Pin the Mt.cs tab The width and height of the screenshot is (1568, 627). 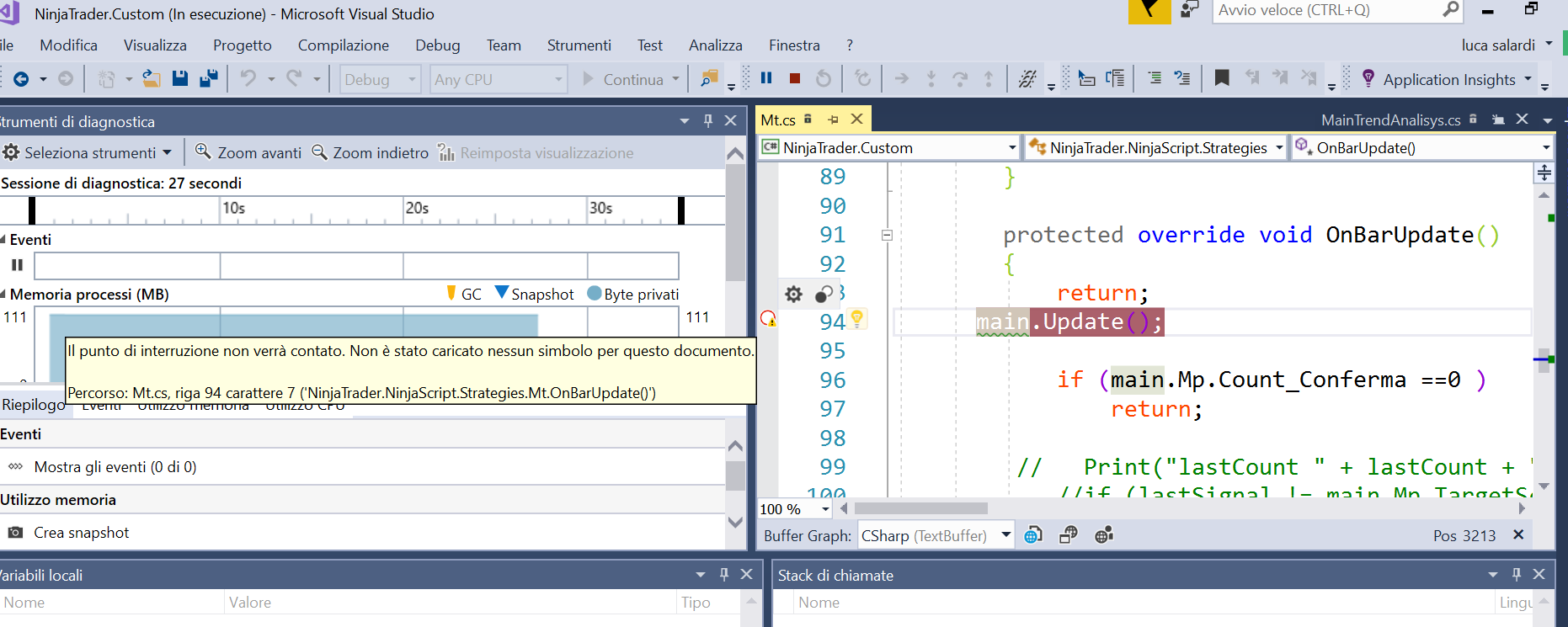click(833, 120)
